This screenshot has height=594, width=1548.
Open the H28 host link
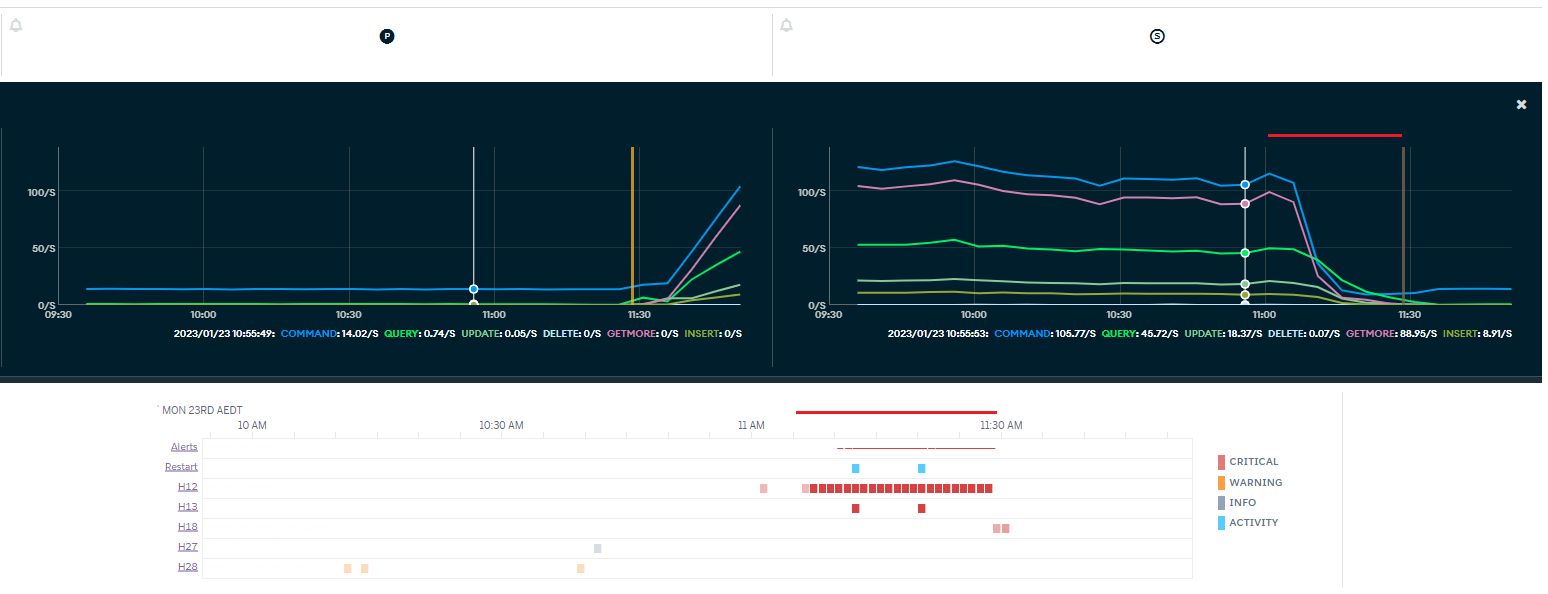(187, 567)
